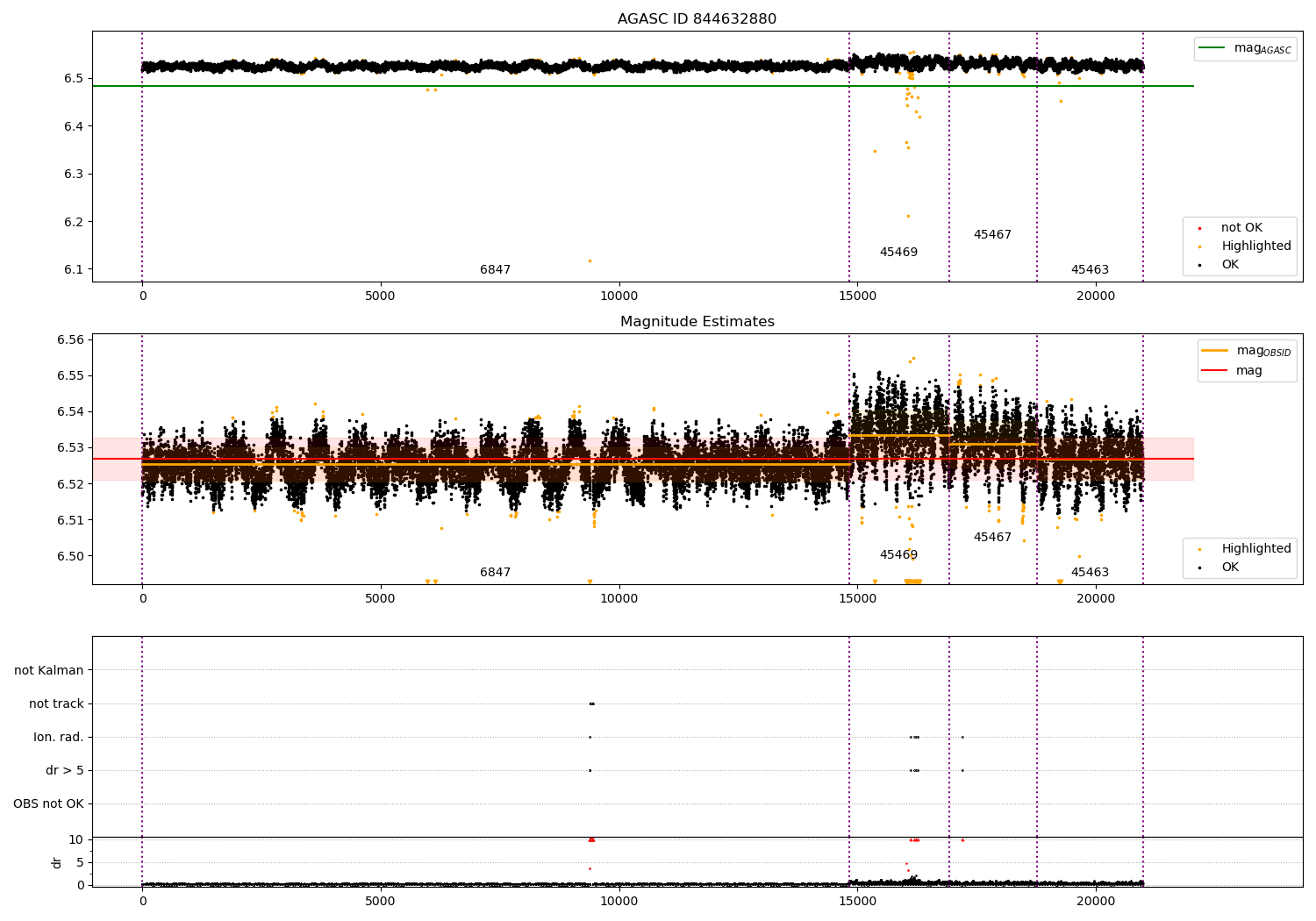
Task: Click the 'Ion. rad.' axis label
Action: point(59,737)
